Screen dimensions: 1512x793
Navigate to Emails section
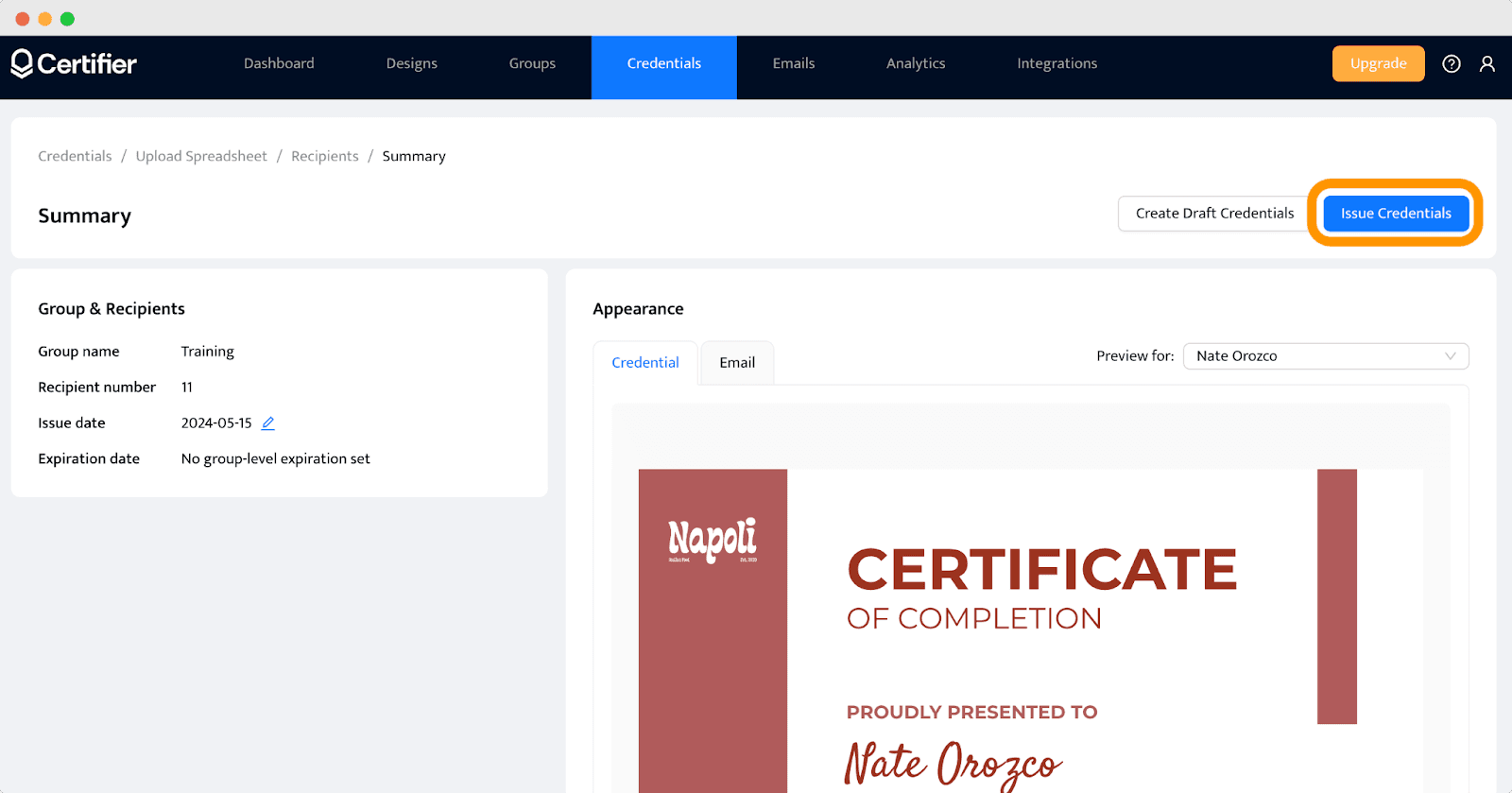pyautogui.click(x=794, y=63)
